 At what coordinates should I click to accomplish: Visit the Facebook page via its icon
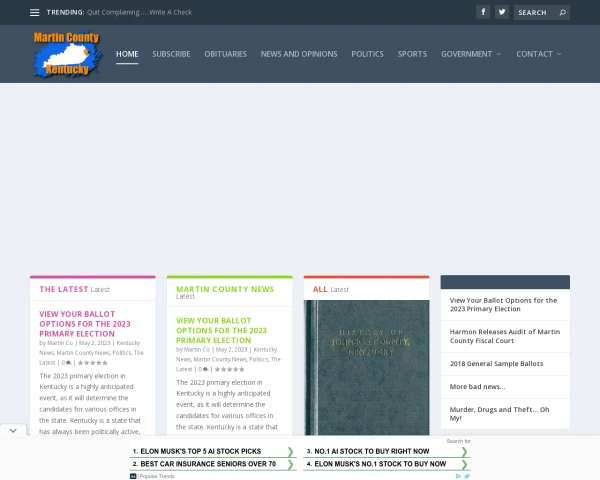(483, 12)
